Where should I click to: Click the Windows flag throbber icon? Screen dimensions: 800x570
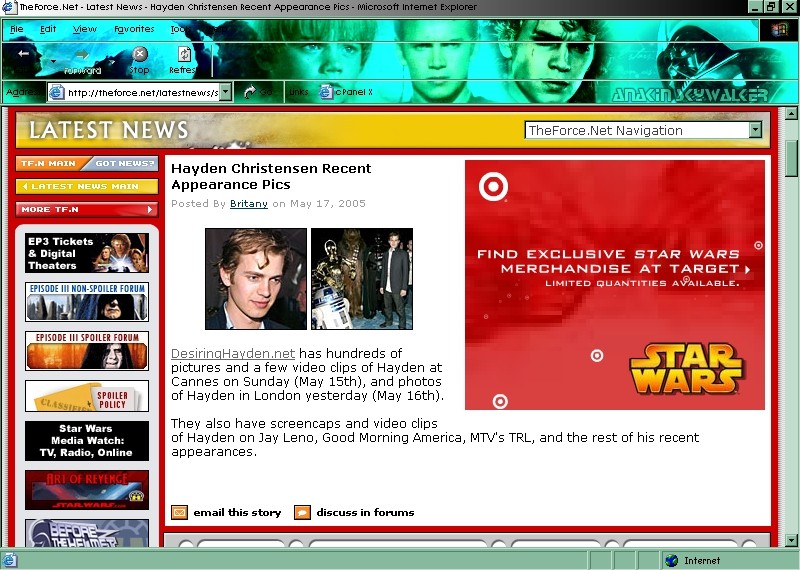pos(779,30)
